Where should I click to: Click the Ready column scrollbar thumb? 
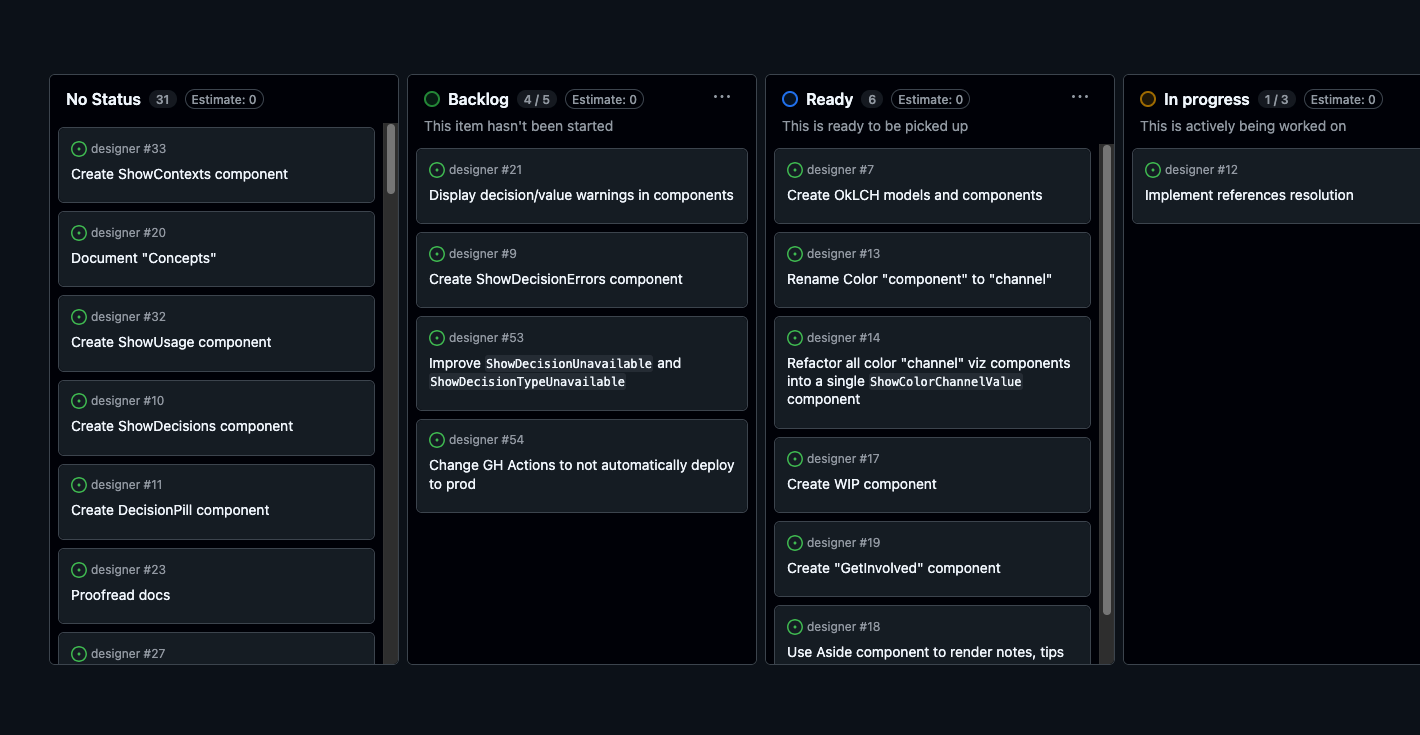pos(1107,380)
